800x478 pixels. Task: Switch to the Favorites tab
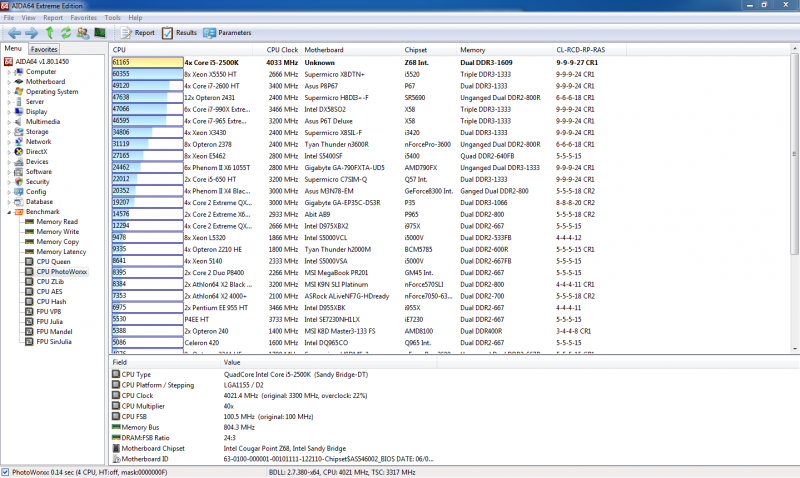(x=44, y=49)
